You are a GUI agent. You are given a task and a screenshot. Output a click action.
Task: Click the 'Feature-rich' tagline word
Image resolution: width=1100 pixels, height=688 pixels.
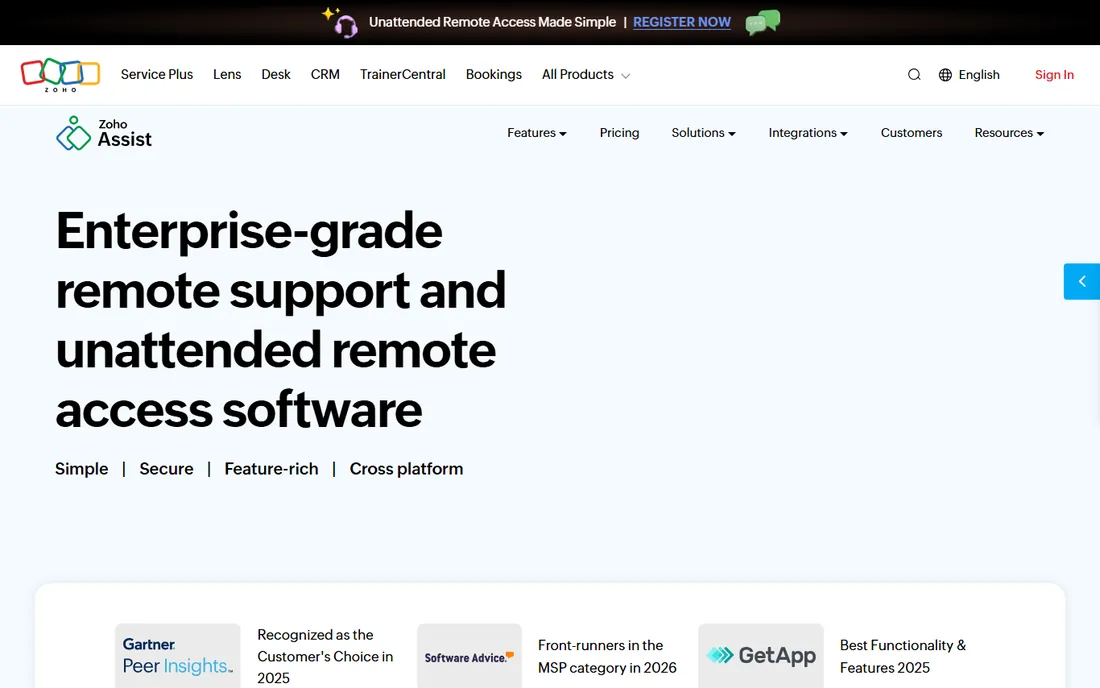tap(271, 468)
